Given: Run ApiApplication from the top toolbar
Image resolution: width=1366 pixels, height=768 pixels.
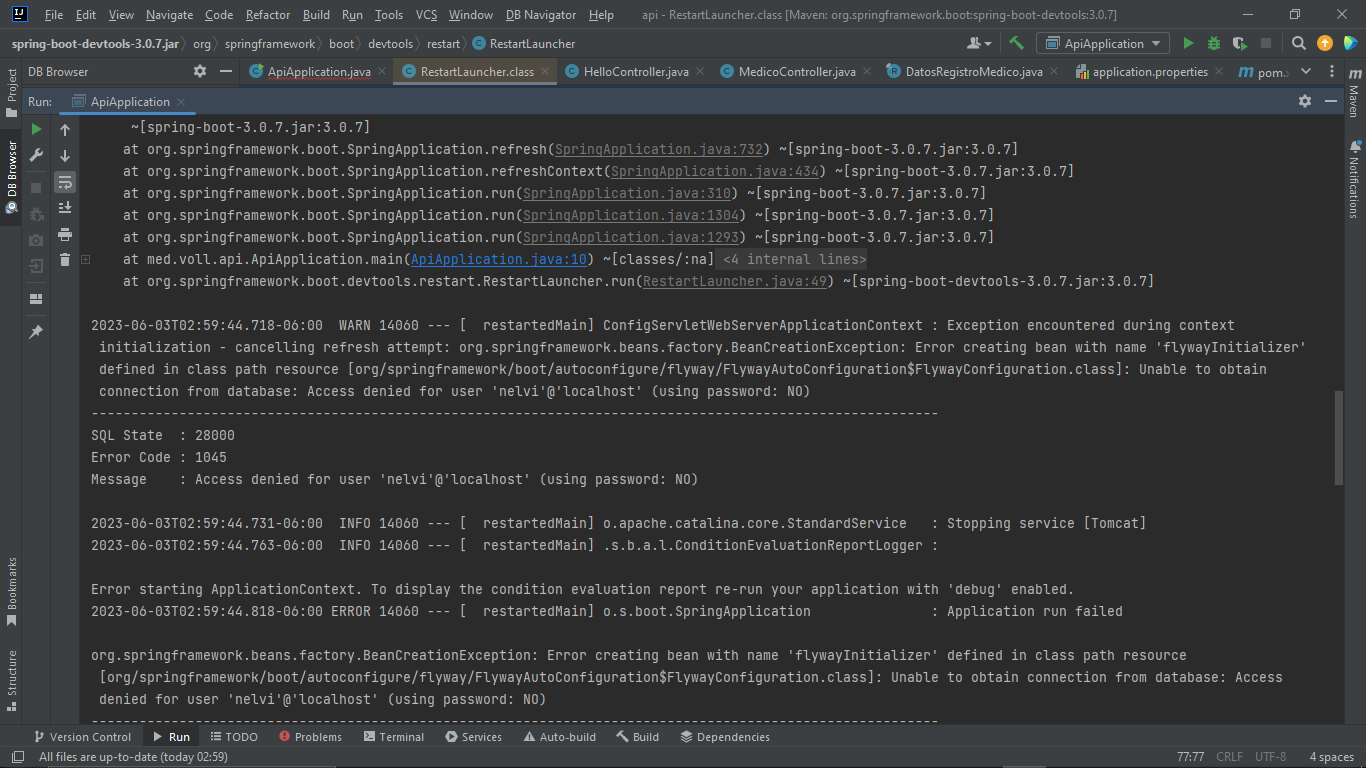Looking at the screenshot, I should [x=1188, y=43].
